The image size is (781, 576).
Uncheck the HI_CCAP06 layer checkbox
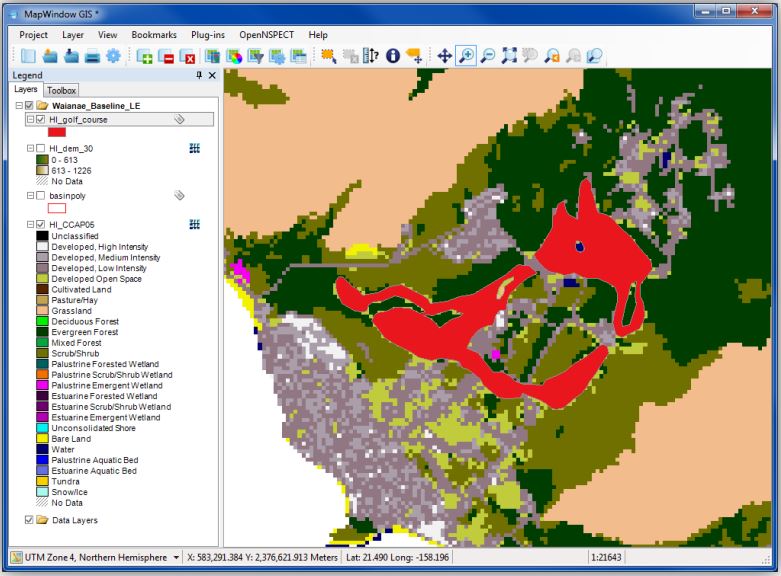(40, 225)
